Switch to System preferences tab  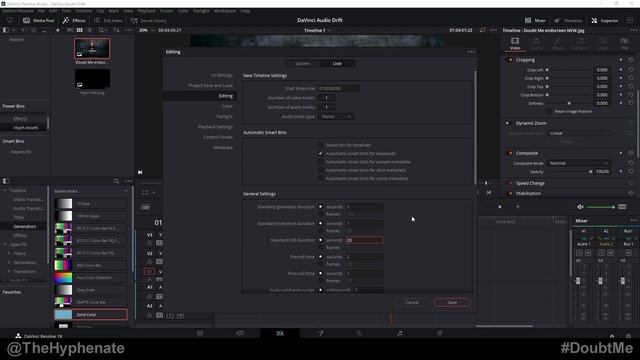point(302,63)
